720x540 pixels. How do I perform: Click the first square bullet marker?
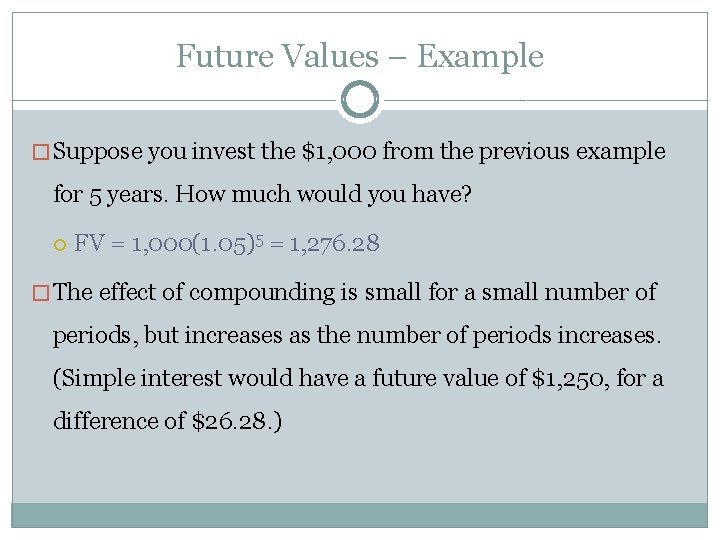(x=41, y=152)
